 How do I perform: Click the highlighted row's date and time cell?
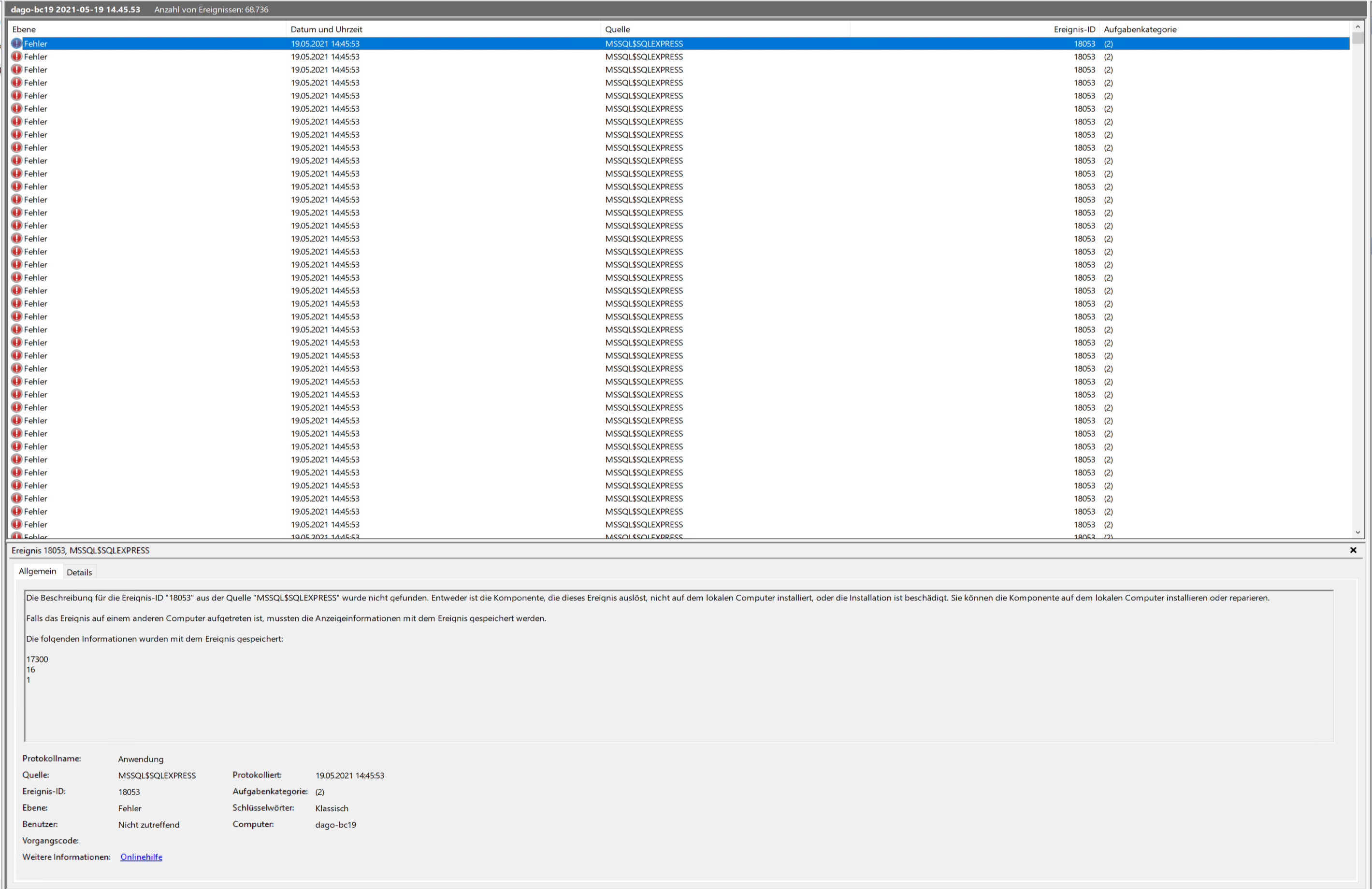pos(325,44)
